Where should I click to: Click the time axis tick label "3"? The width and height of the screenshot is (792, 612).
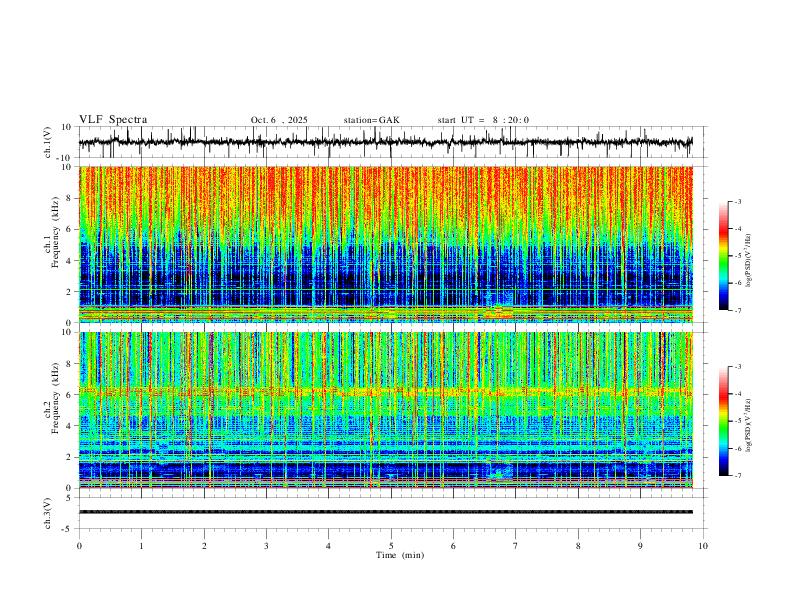266,546
